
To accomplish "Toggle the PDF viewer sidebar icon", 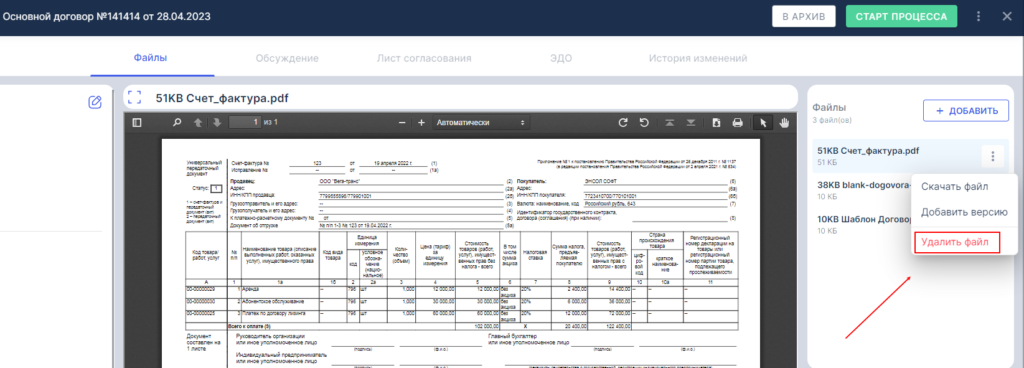I will (136, 122).
